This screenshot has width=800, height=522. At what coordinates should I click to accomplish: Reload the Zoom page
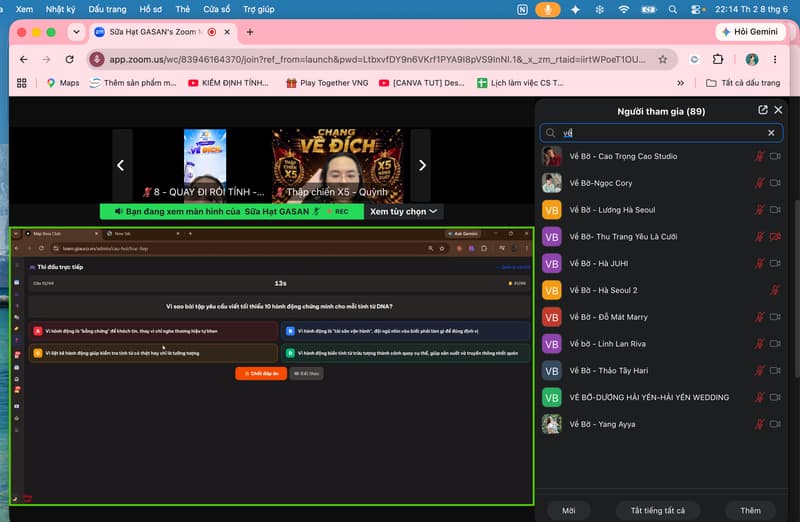69,59
